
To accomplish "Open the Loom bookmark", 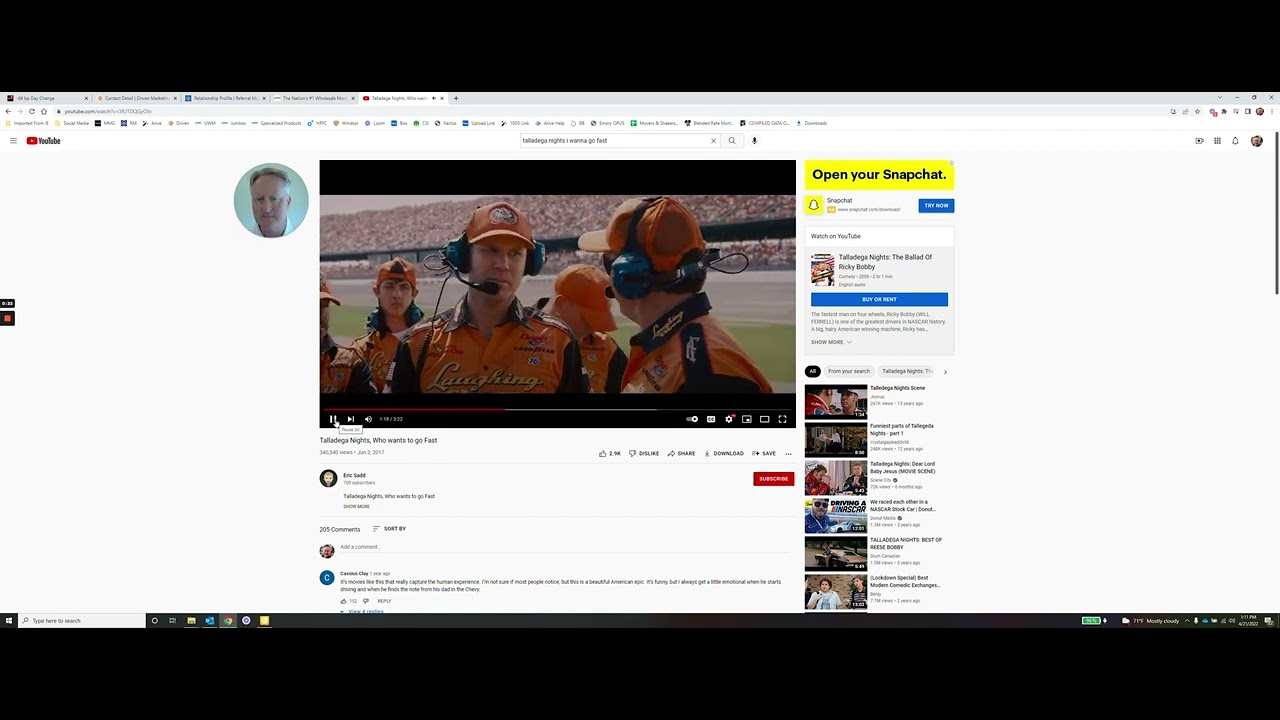I will (x=375, y=123).
